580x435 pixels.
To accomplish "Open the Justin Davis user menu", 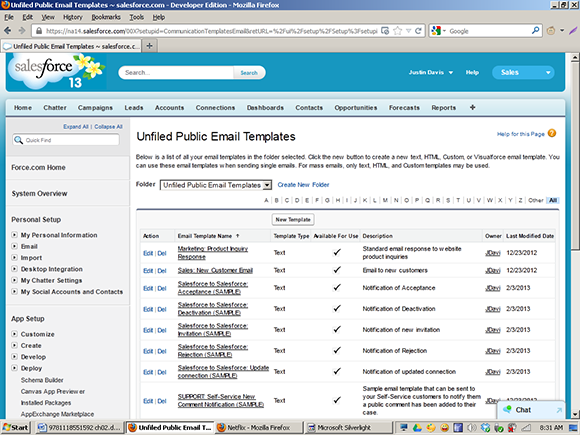I will coord(431,72).
